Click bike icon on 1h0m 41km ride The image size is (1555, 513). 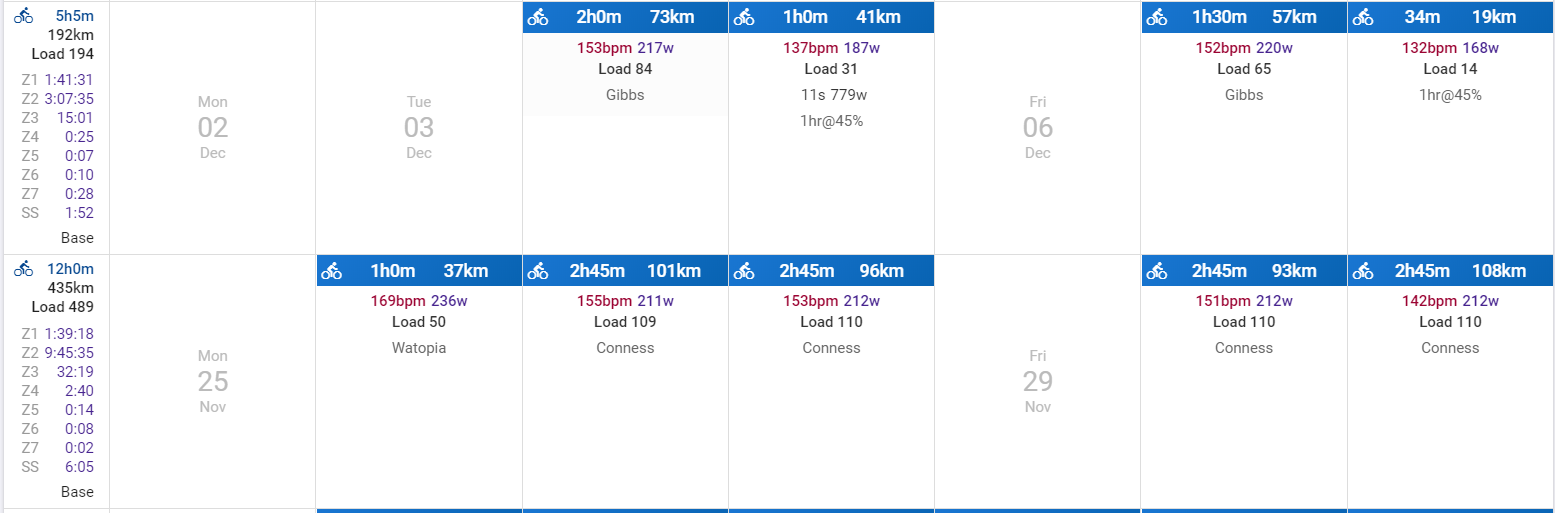pos(744,17)
